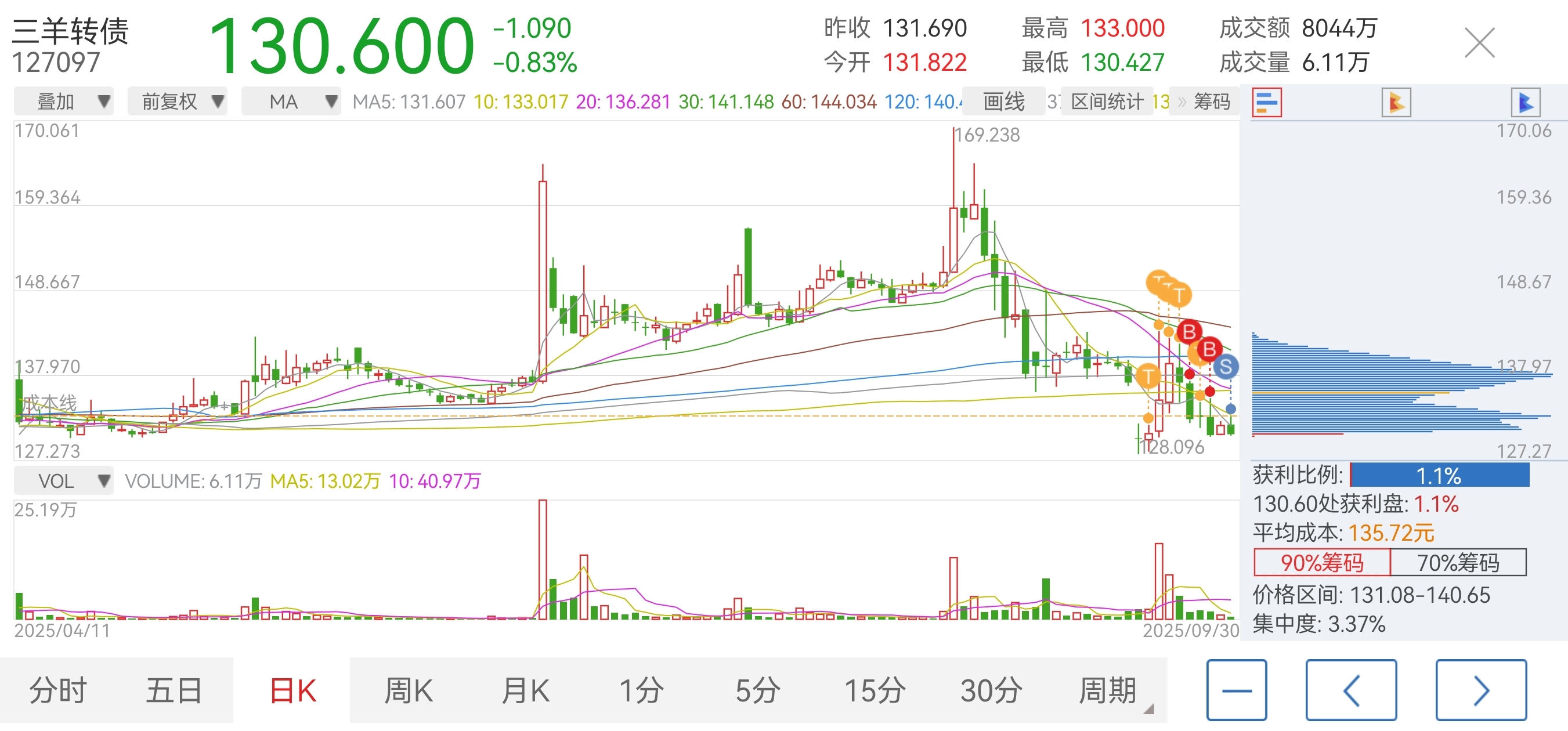Click the 区间统计 button
The width and height of the screenshot is (1568, 731).
pos(1107,101)
